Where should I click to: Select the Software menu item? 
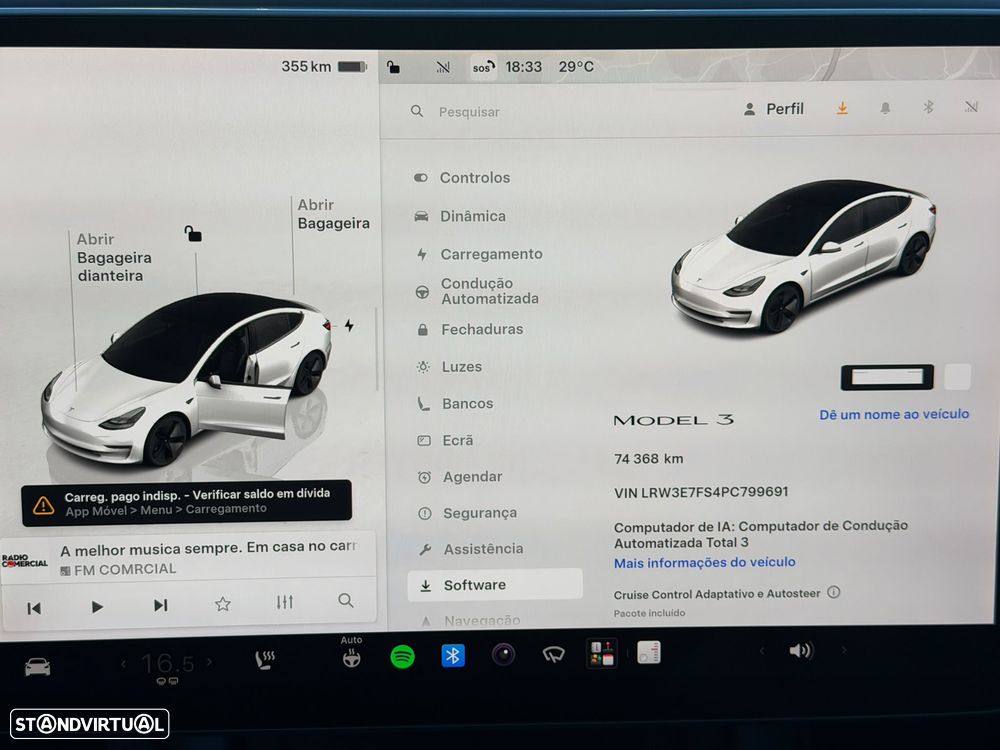495,585
